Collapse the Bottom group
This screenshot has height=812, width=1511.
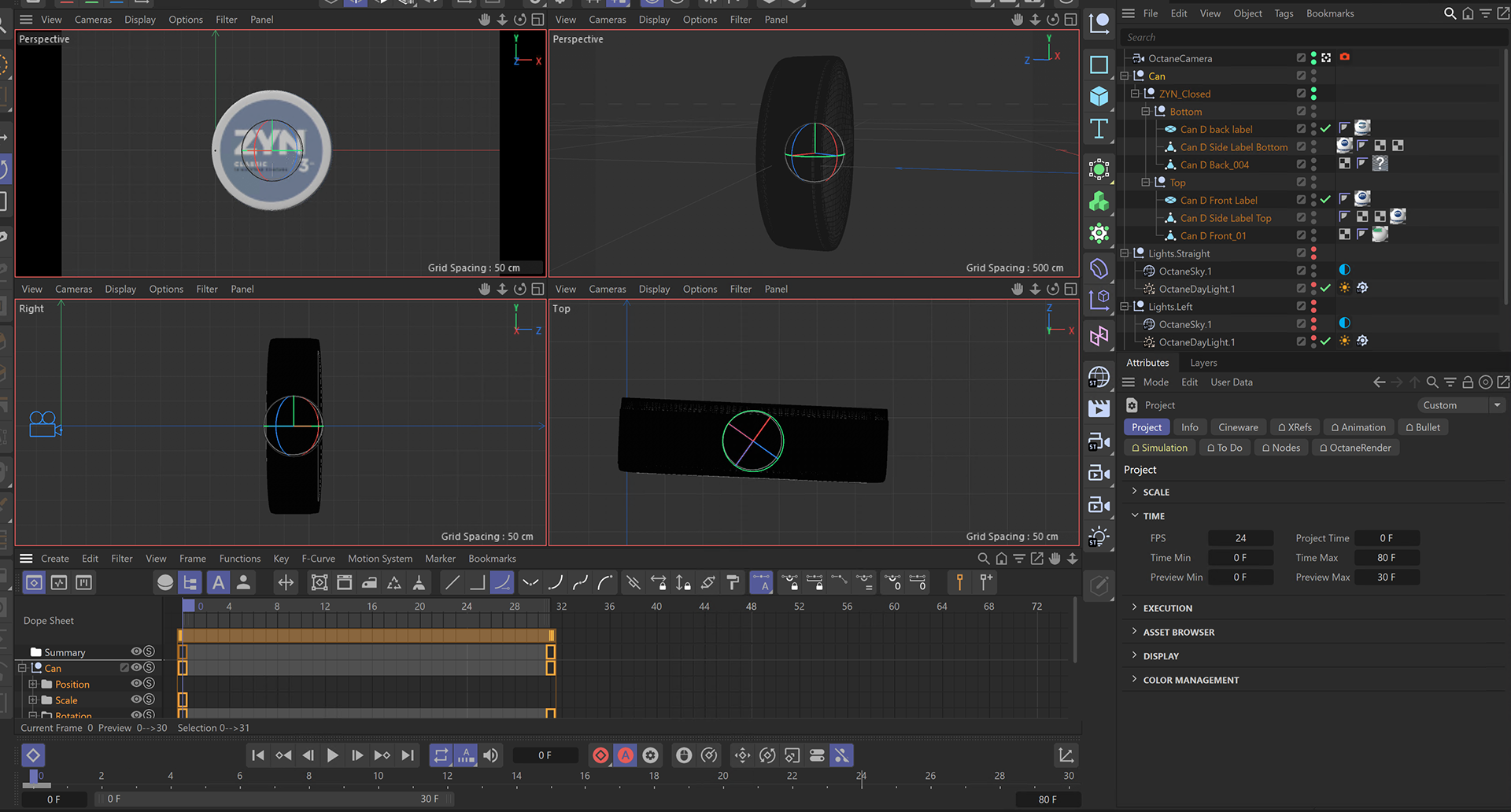1146,112
